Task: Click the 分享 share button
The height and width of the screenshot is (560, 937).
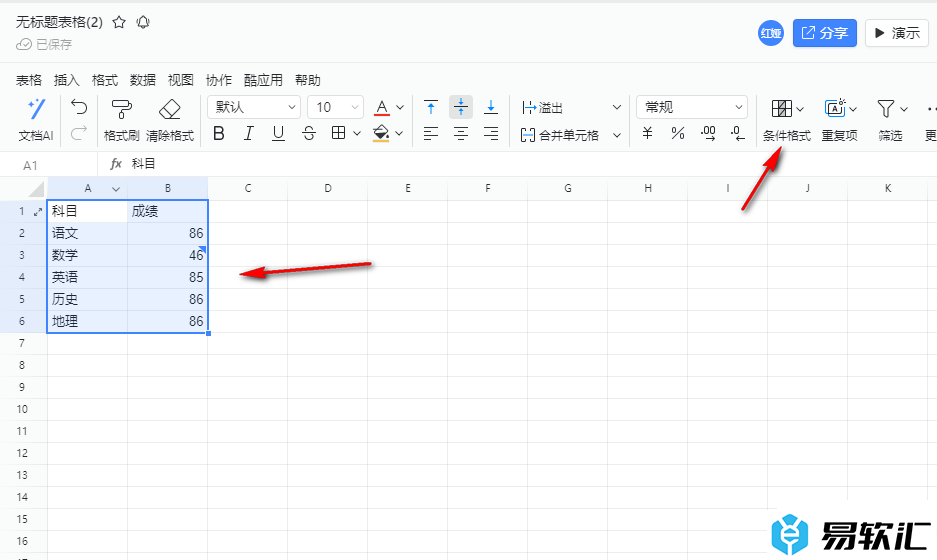Action: point(825,33)
